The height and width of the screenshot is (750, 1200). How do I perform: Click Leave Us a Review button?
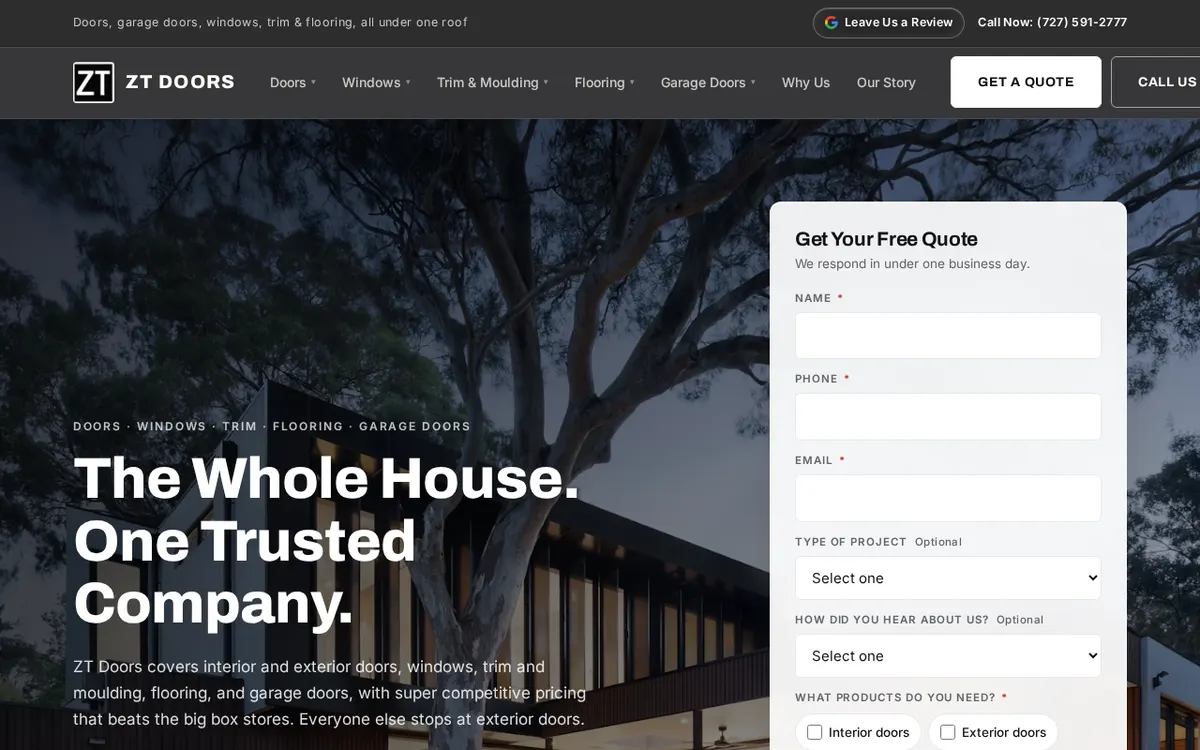888,22
